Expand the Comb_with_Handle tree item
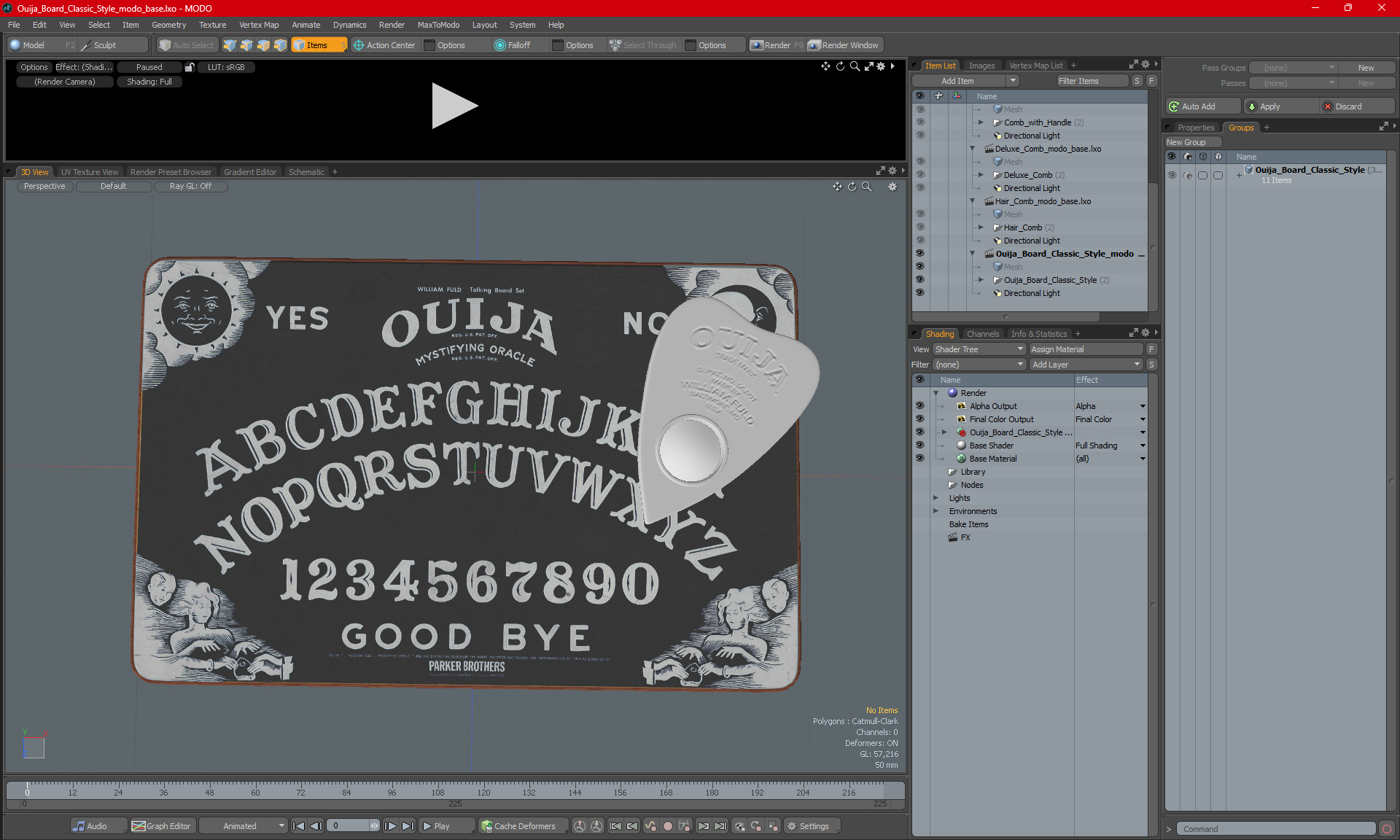 [981, 122]
